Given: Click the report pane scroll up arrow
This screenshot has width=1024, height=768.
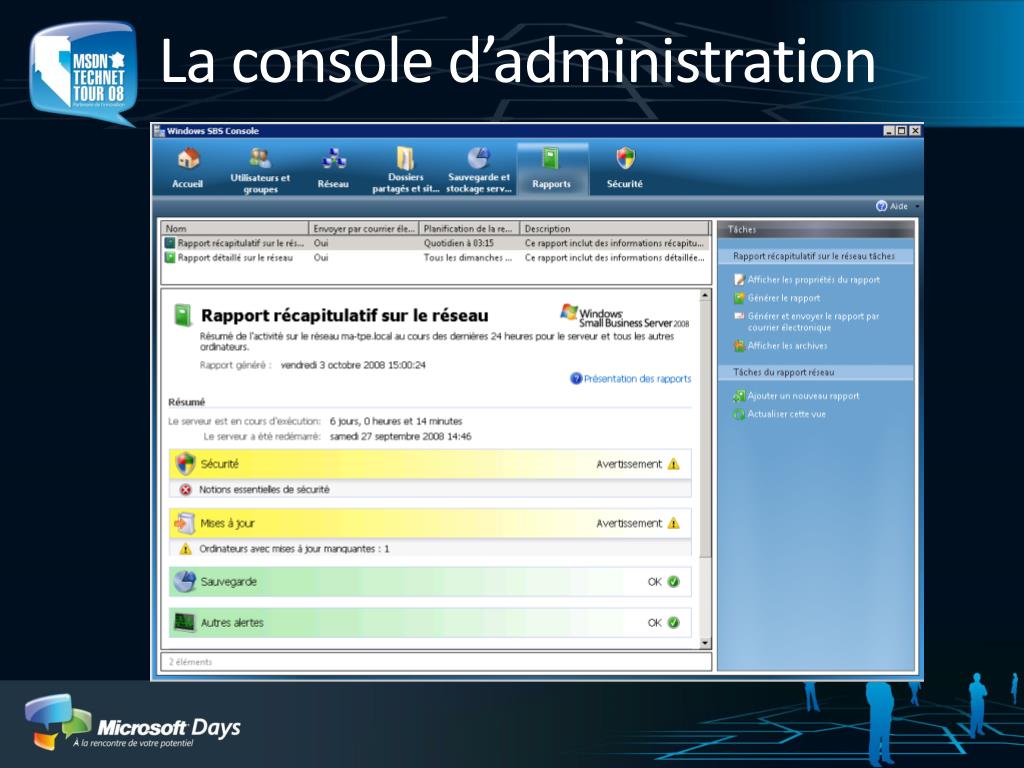Looking at the screenshot, I should tap(705, 296).
